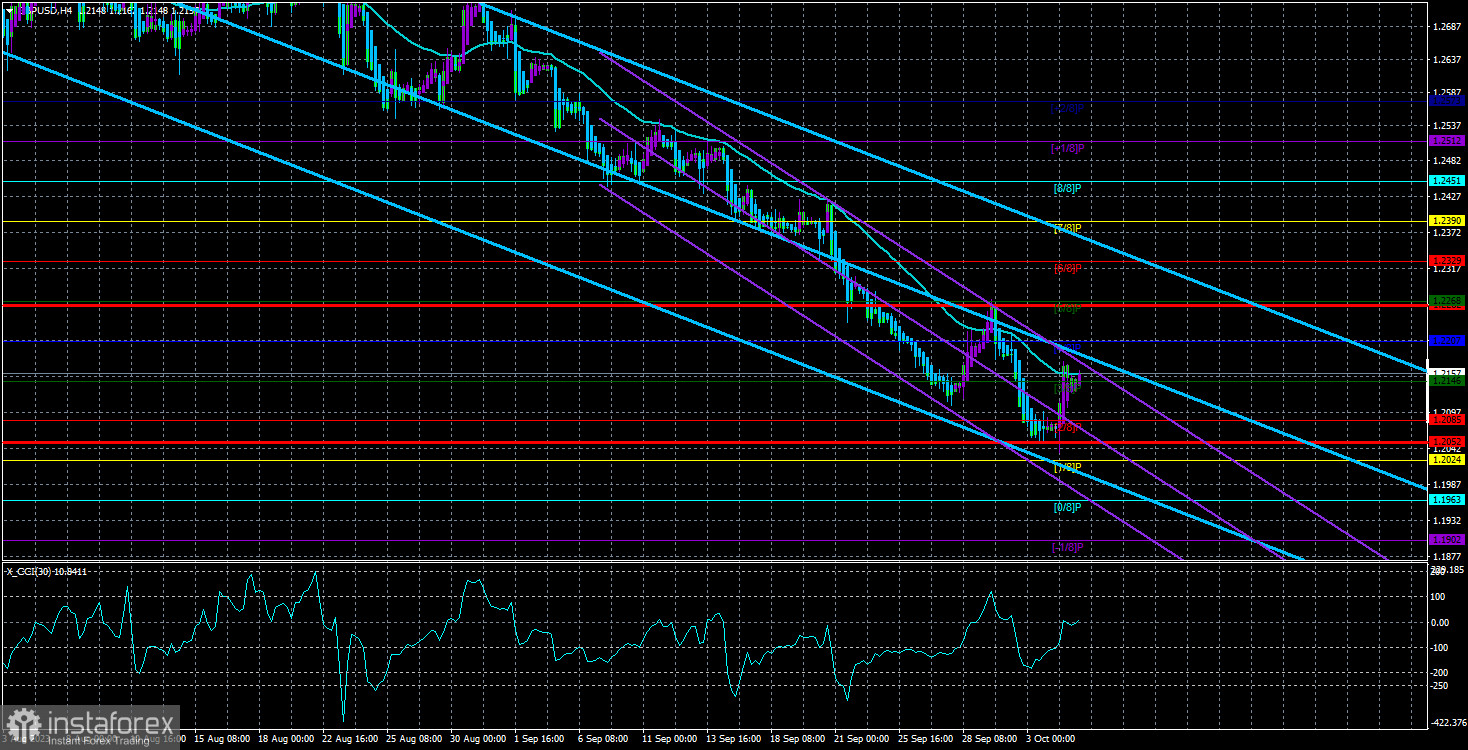Screen dimensions: 1468x750
Task: Select the [8/8]P Murray level label
Action: click(1067, 188)
